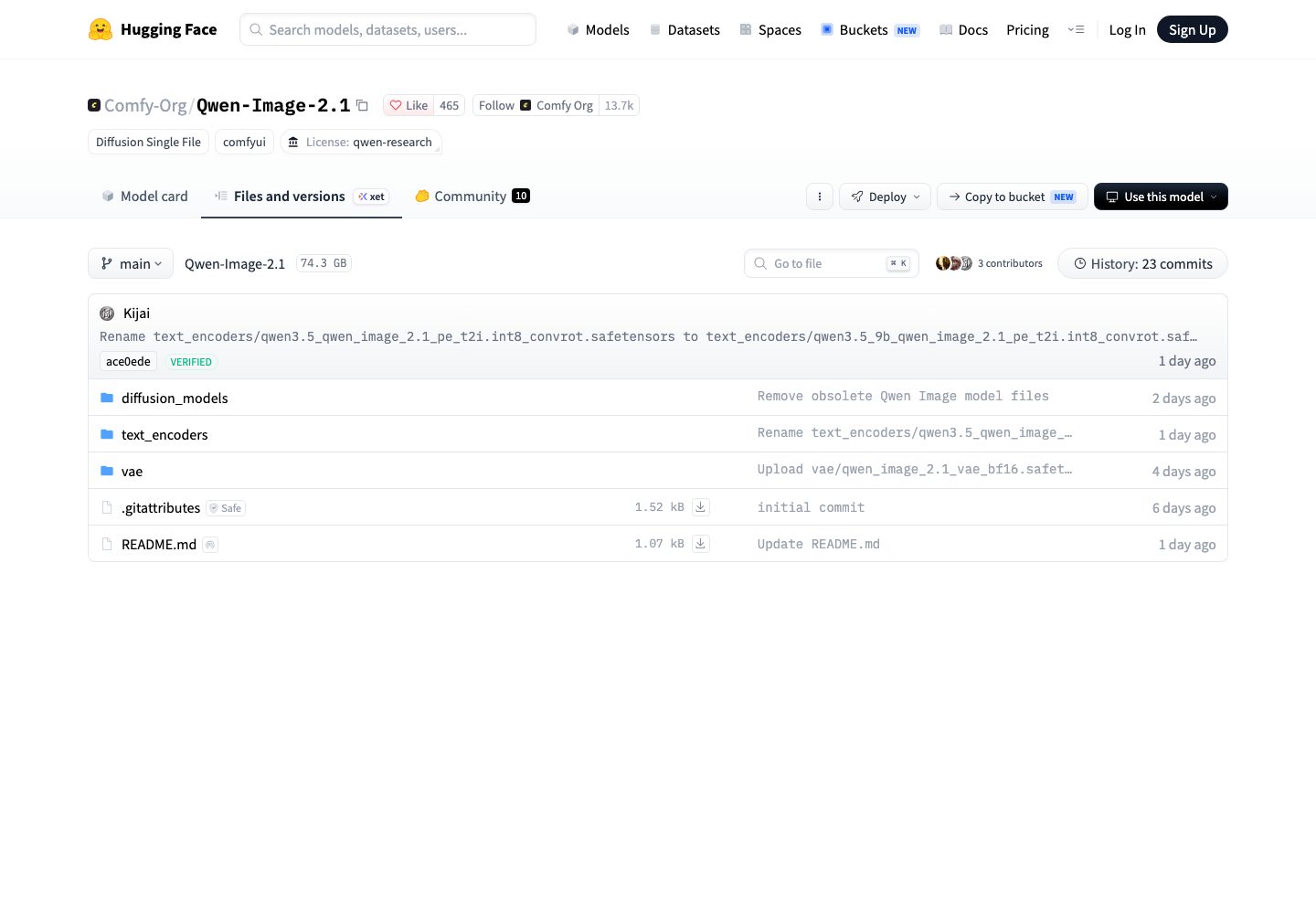
Task: Open the 465 likes count
Action: click(x=450, y=105)
